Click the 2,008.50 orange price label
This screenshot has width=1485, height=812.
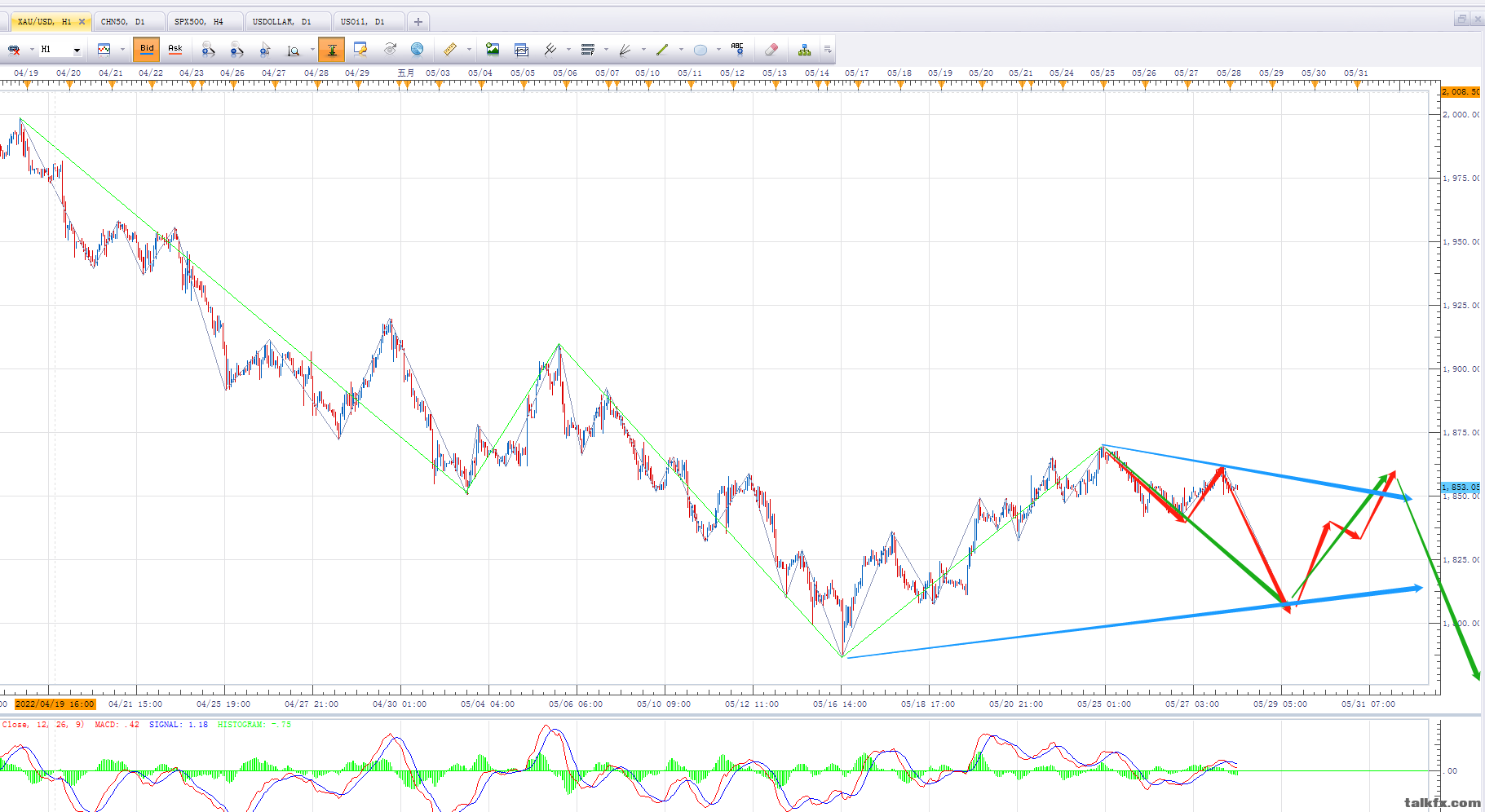[x=1461, y=91]
